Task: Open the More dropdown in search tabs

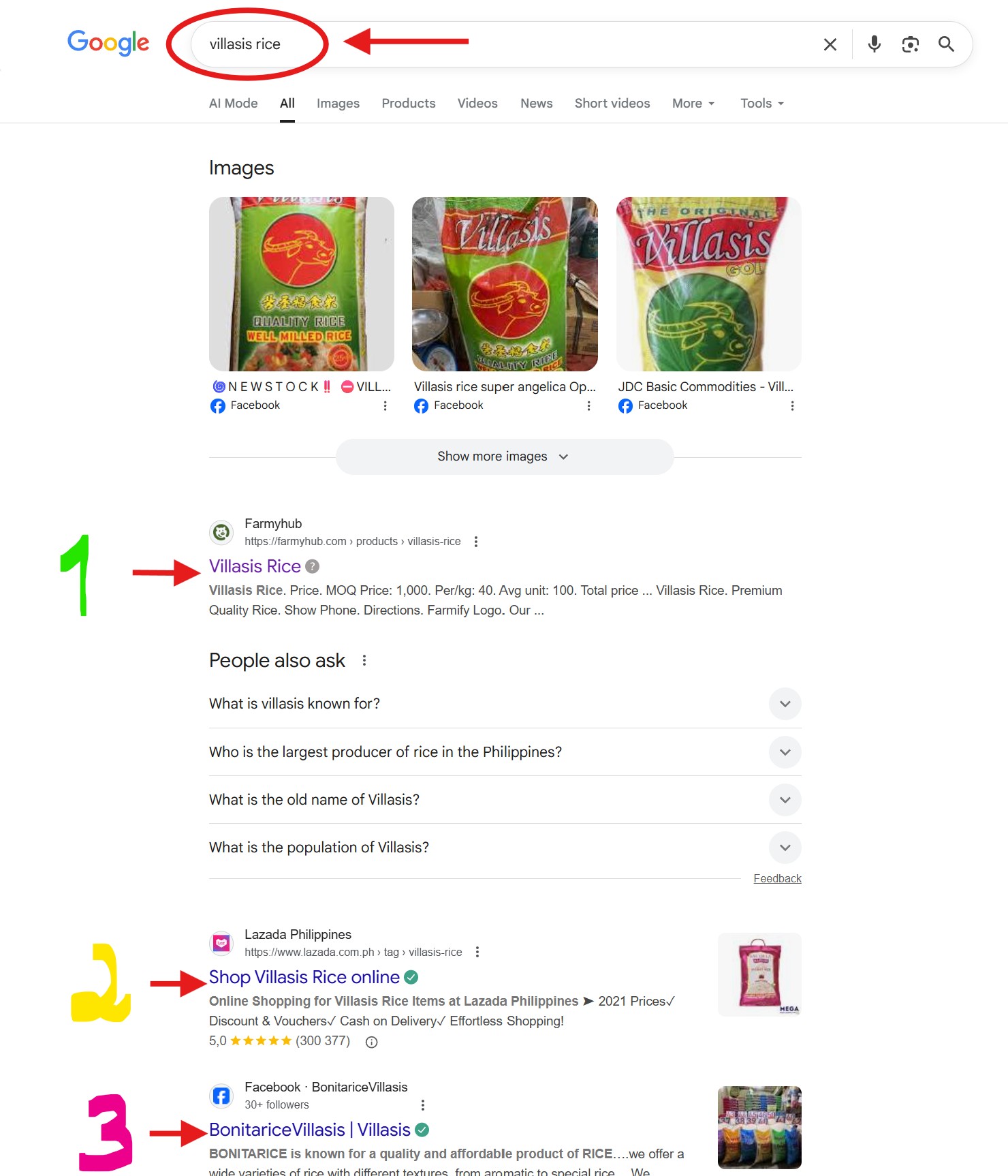Action: [x=693, y=104]
